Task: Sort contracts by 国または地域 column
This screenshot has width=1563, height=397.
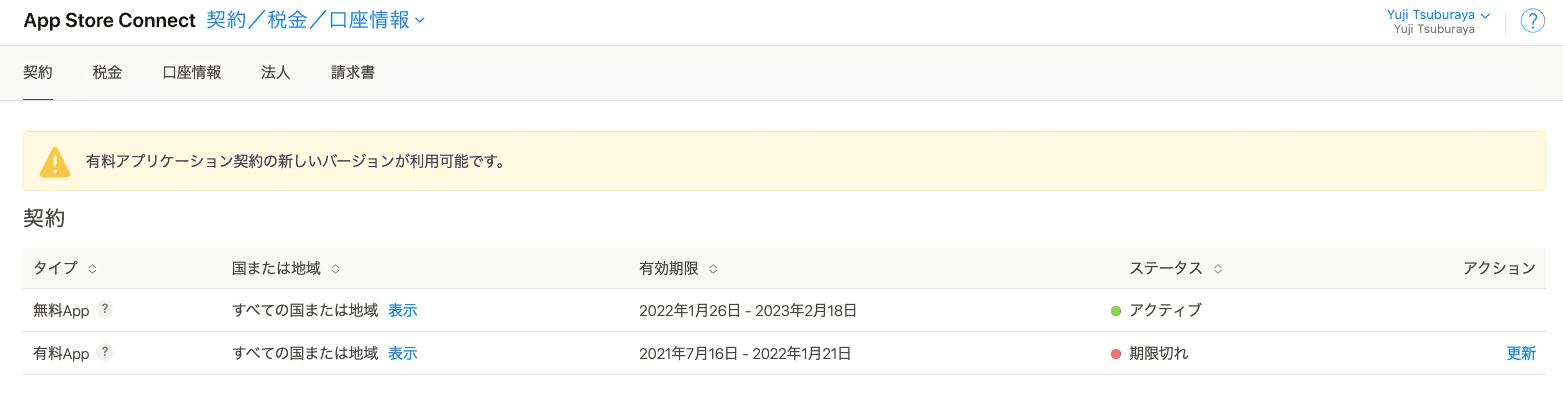Action: click(x=286, y=268)
